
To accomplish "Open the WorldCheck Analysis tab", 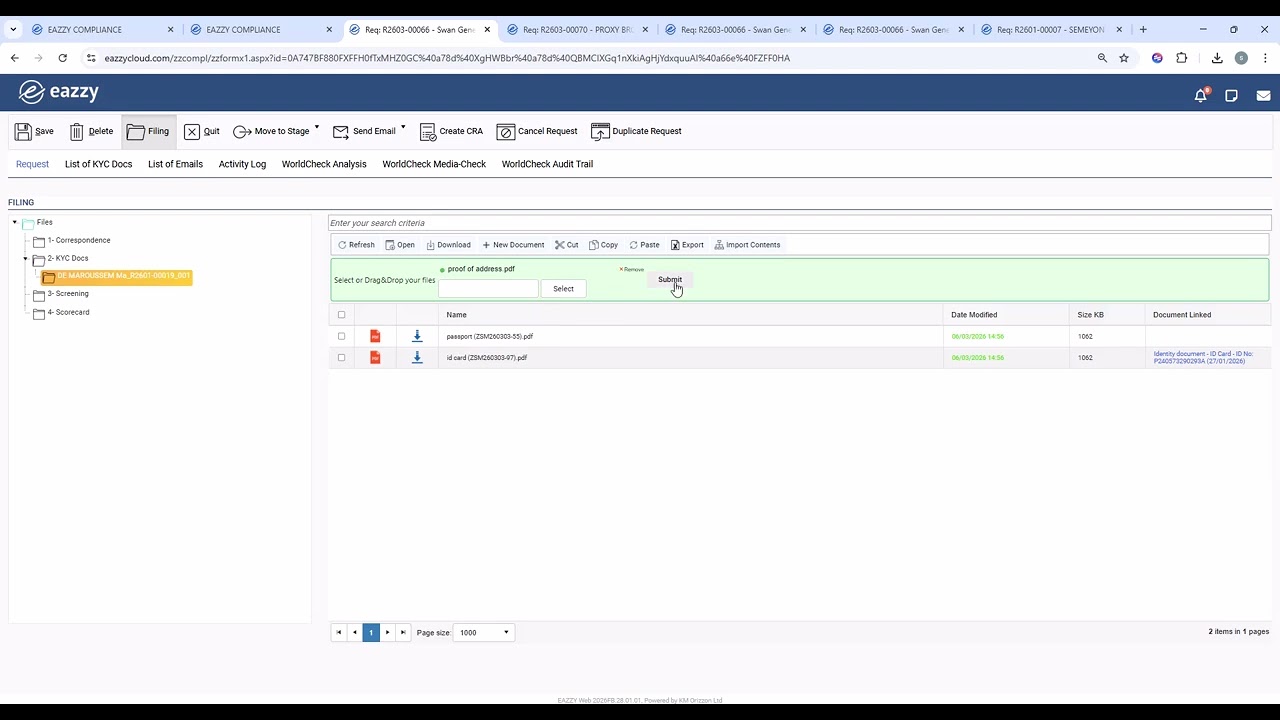I will pos(324,164).
